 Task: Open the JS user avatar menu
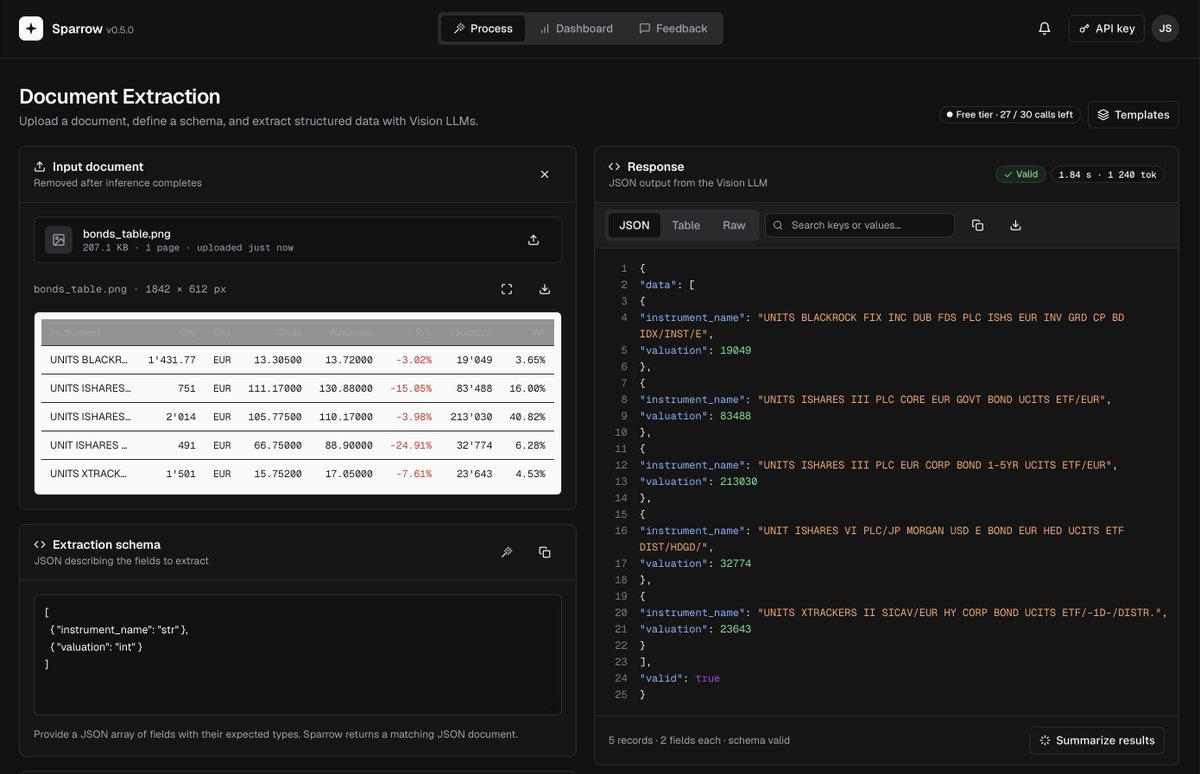tap(1165, 28)
